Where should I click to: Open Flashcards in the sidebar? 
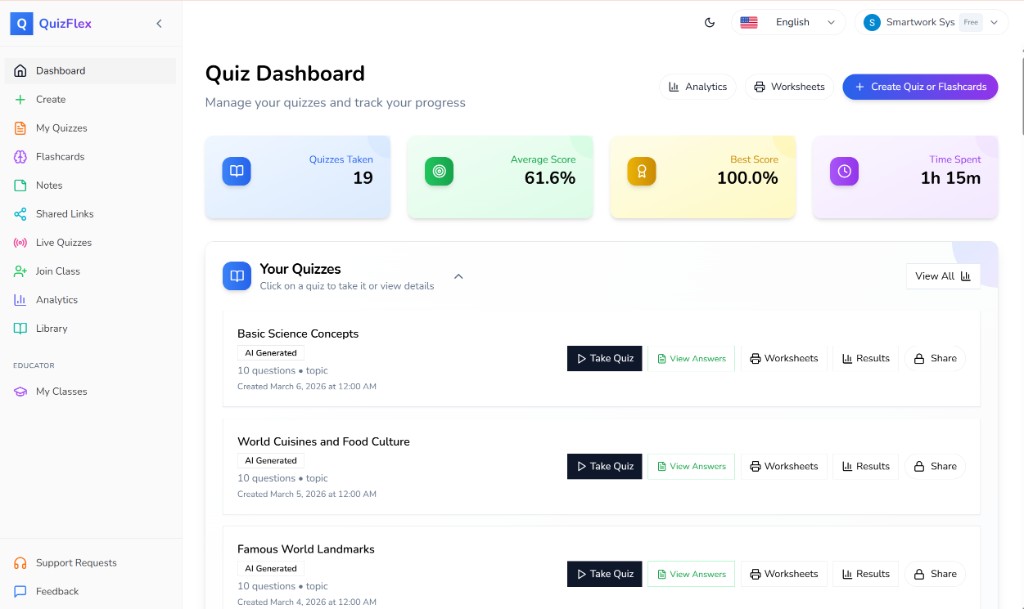[60, 157]
